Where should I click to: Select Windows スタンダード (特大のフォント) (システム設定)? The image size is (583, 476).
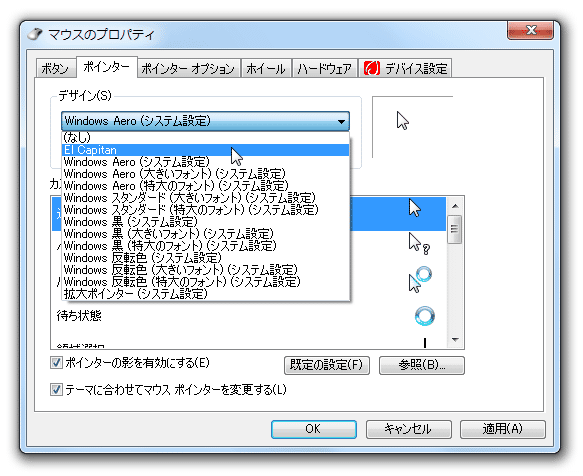(205, 209)
